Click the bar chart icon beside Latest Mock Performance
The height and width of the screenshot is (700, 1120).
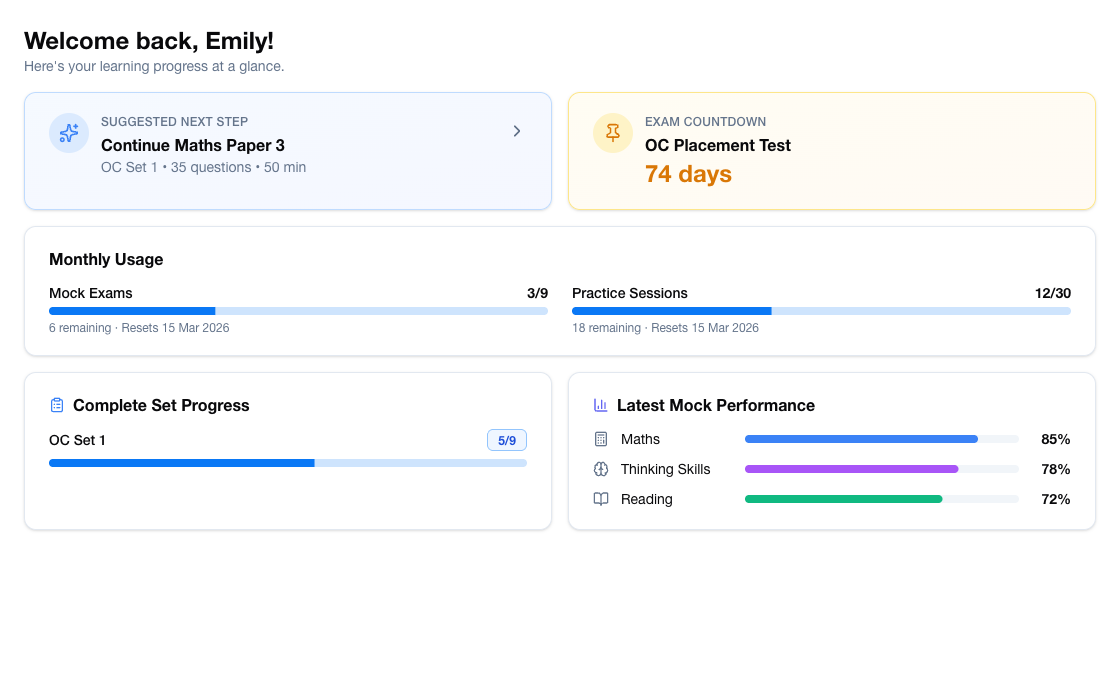pyautogui.click(x=600, y=405)
